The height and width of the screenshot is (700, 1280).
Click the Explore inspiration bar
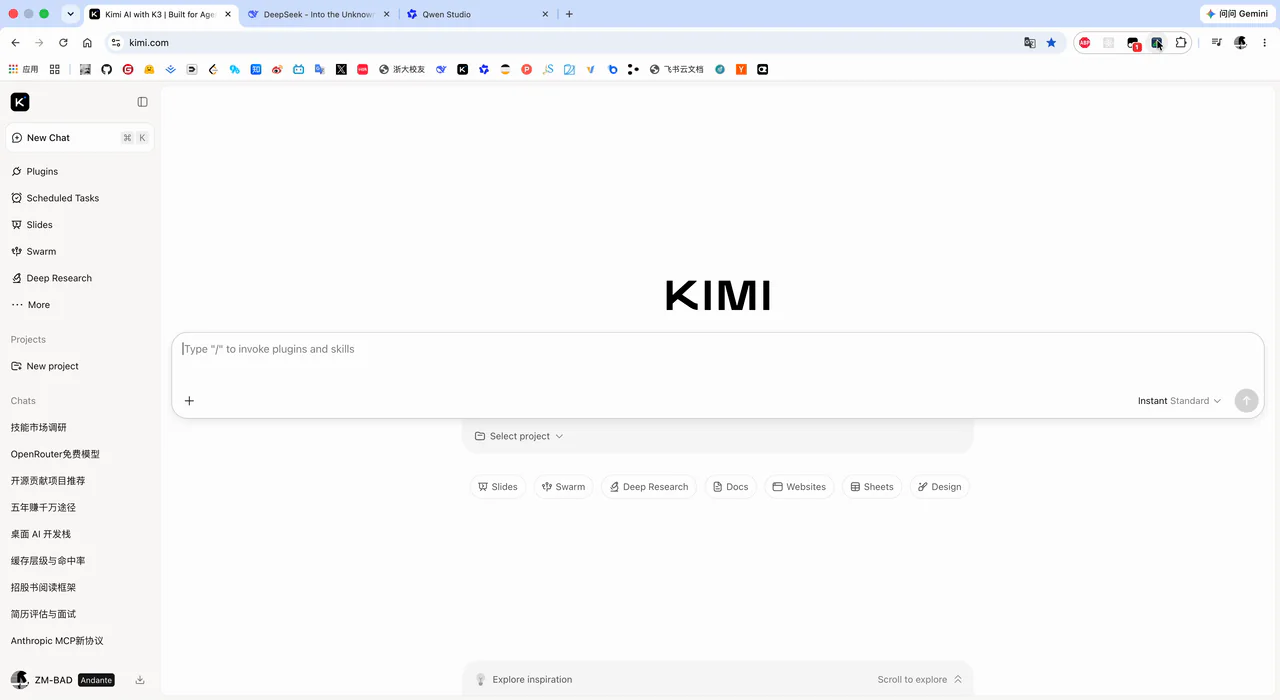tap(718, 679)
